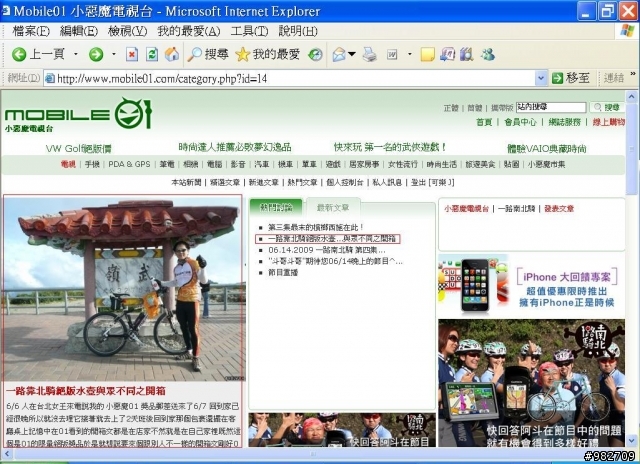Open the 檔案(F) menu
The image size is (640, 464).
[31, 31]
